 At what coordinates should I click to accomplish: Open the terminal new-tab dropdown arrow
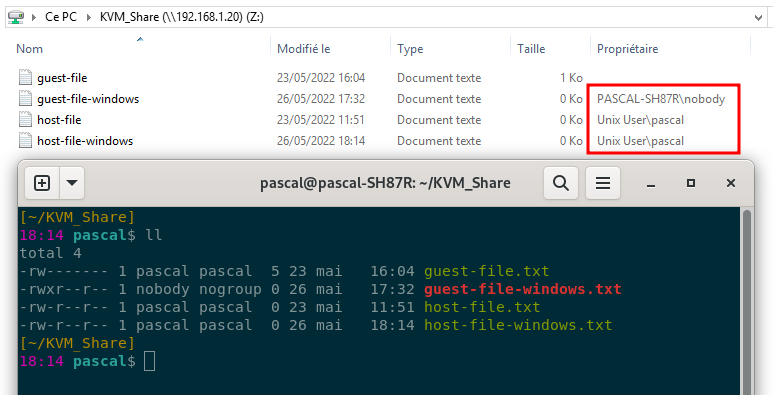[x=72, y=183]
